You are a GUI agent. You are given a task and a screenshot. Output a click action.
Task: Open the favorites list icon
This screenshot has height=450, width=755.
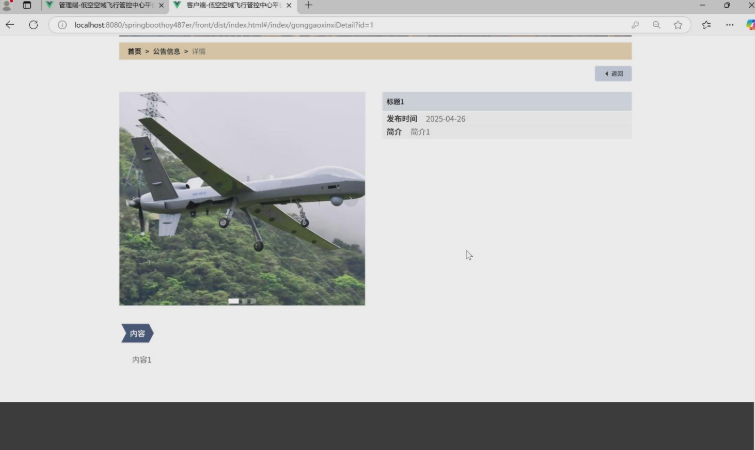pyautogui.click(x=706, y=25)
